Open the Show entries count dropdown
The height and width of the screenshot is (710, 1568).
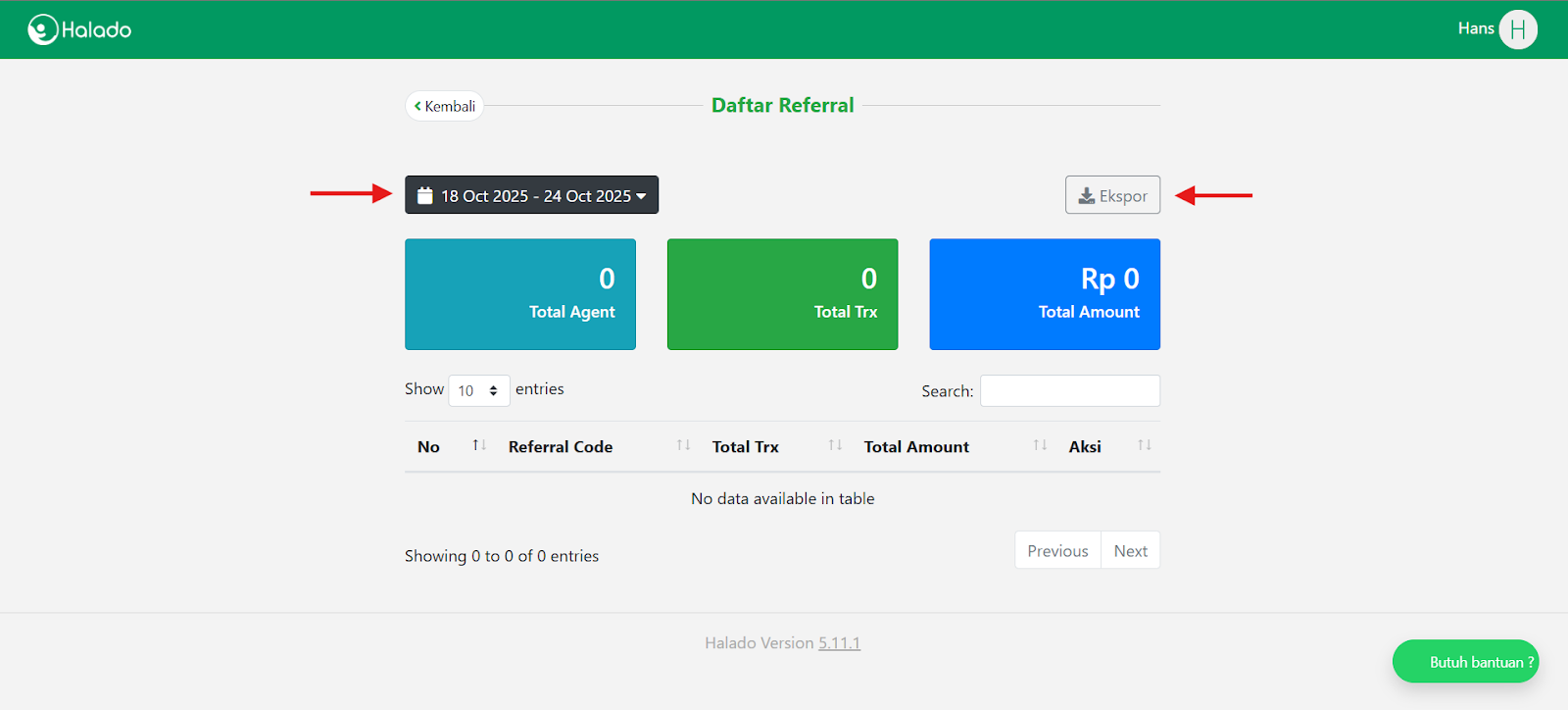point(478,390)
